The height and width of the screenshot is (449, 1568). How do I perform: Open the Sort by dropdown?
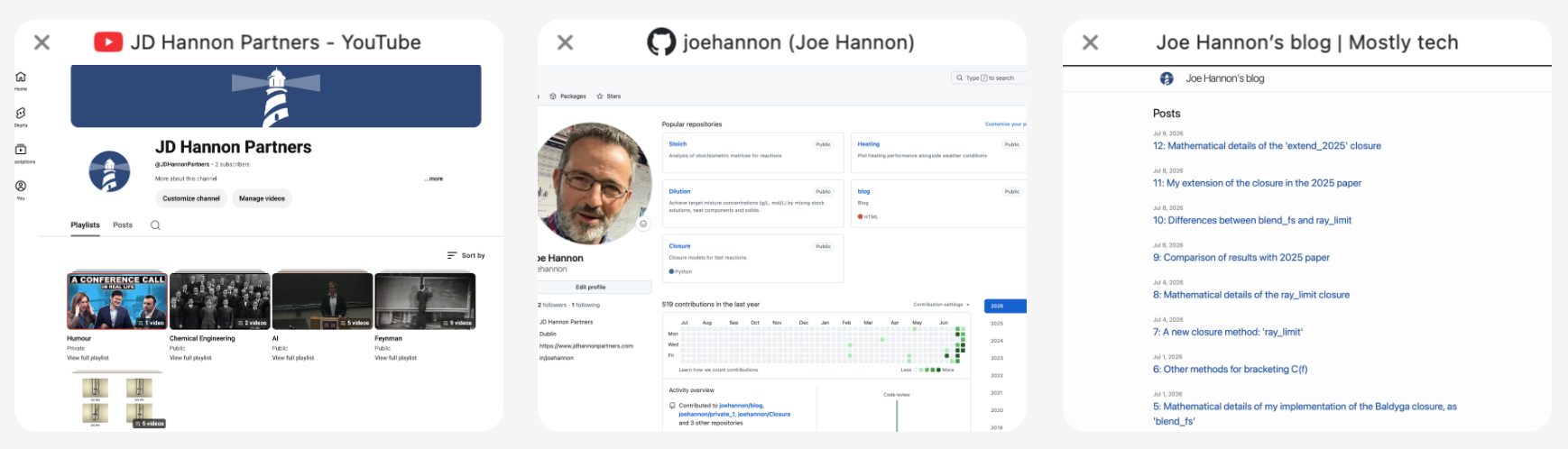[466, 255]
